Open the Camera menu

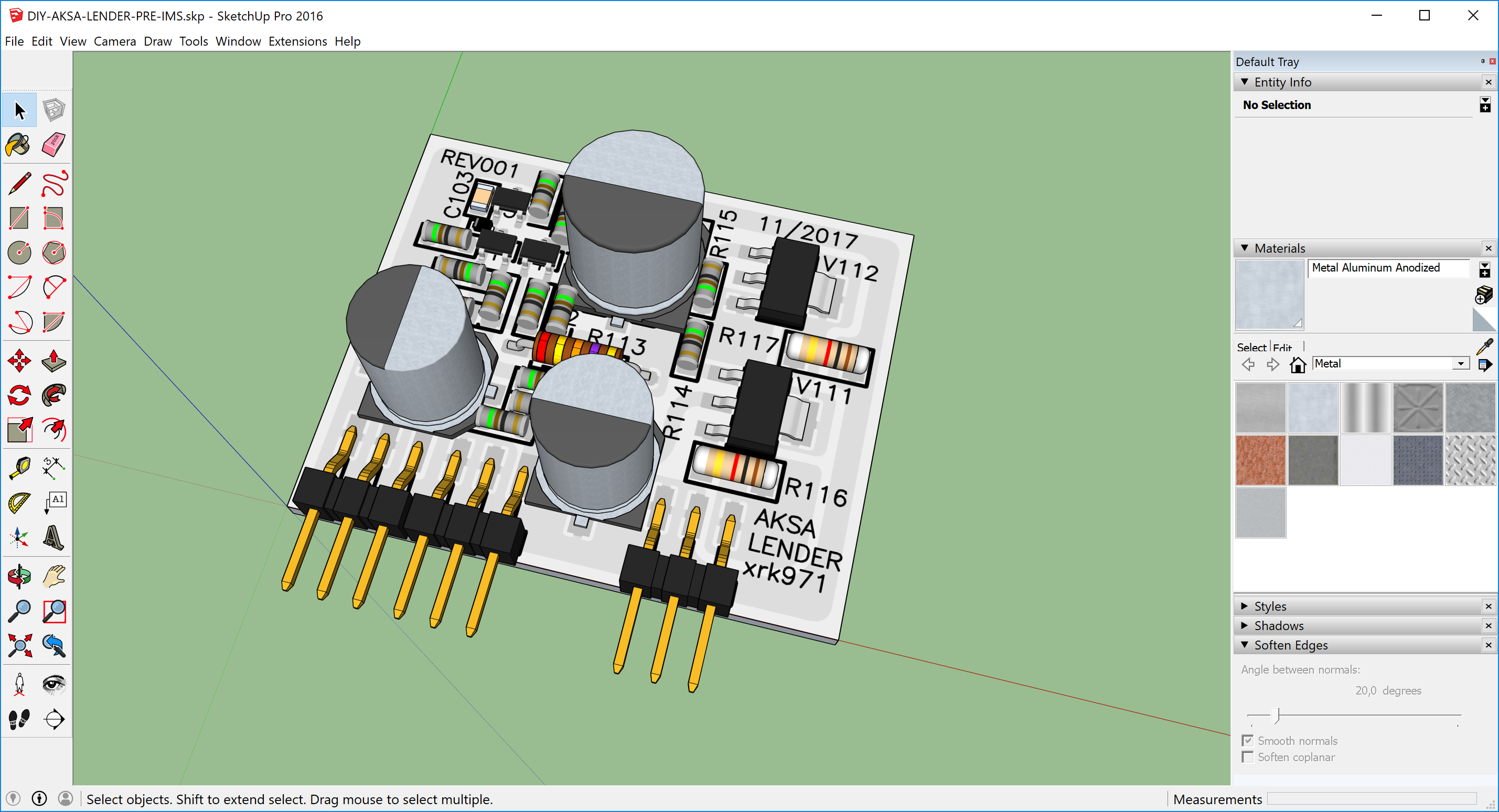pyautogui.click(x=115, y=41)
